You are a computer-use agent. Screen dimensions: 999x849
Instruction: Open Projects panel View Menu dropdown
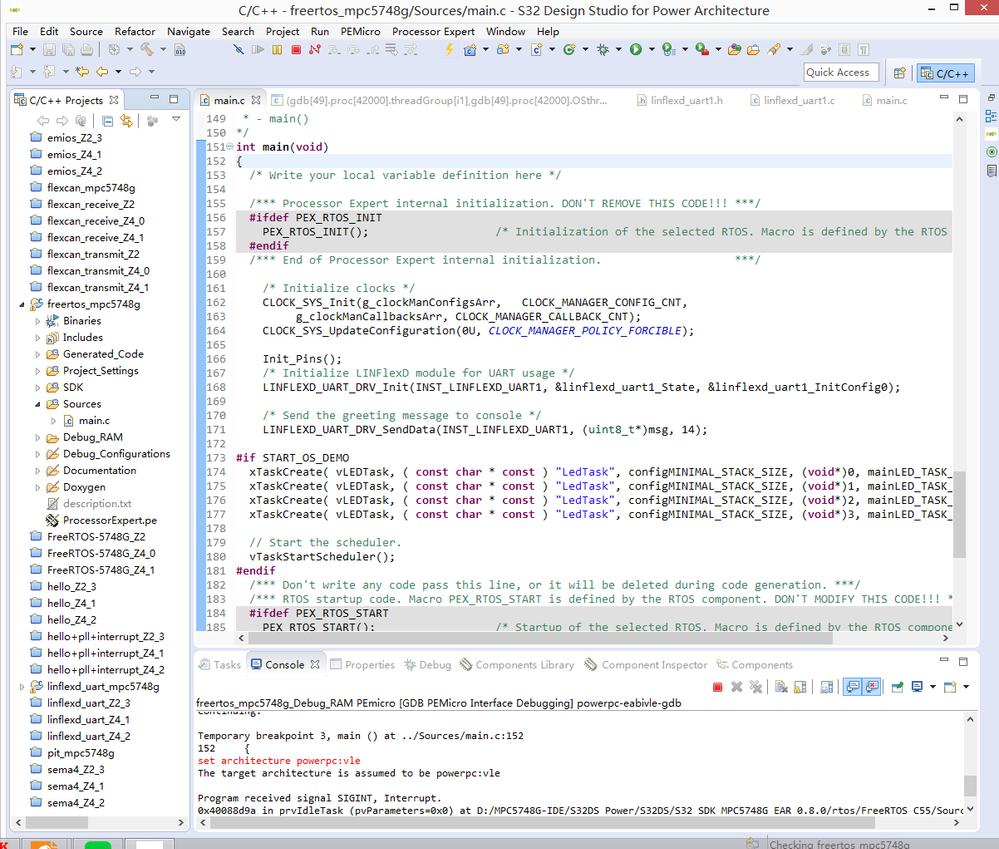pyautogui.click(x=176, y=121)
